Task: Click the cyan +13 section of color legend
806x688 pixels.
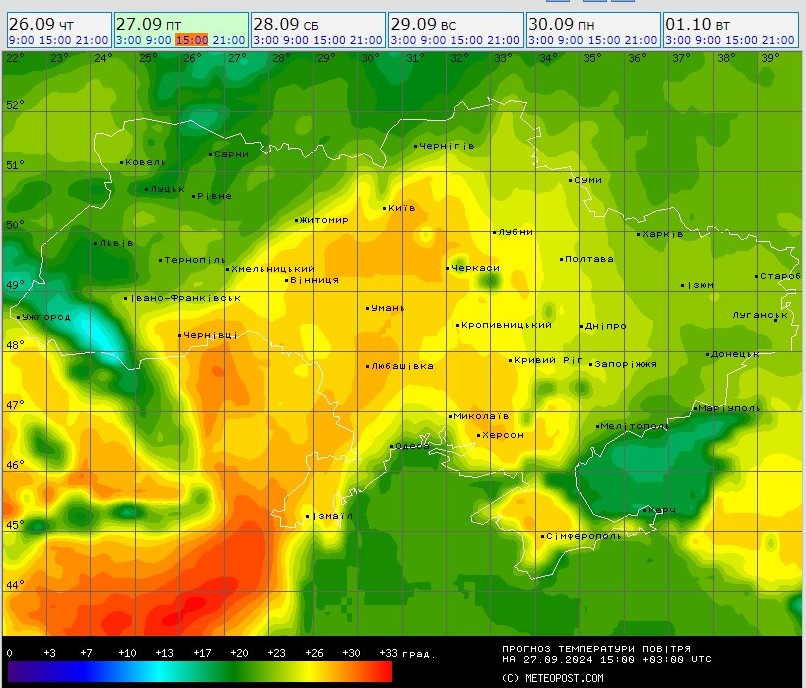Action: [165, 671]
